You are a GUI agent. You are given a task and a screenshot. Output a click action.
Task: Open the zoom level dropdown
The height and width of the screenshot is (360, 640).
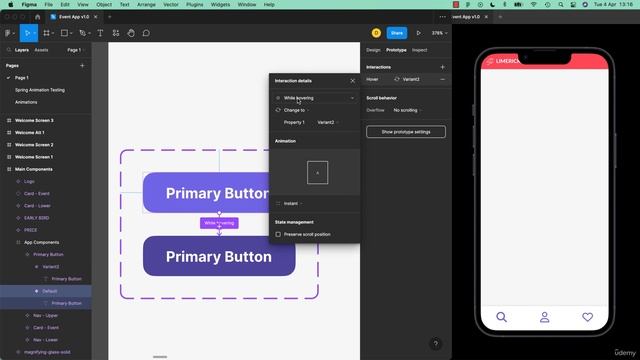[439, 33]
